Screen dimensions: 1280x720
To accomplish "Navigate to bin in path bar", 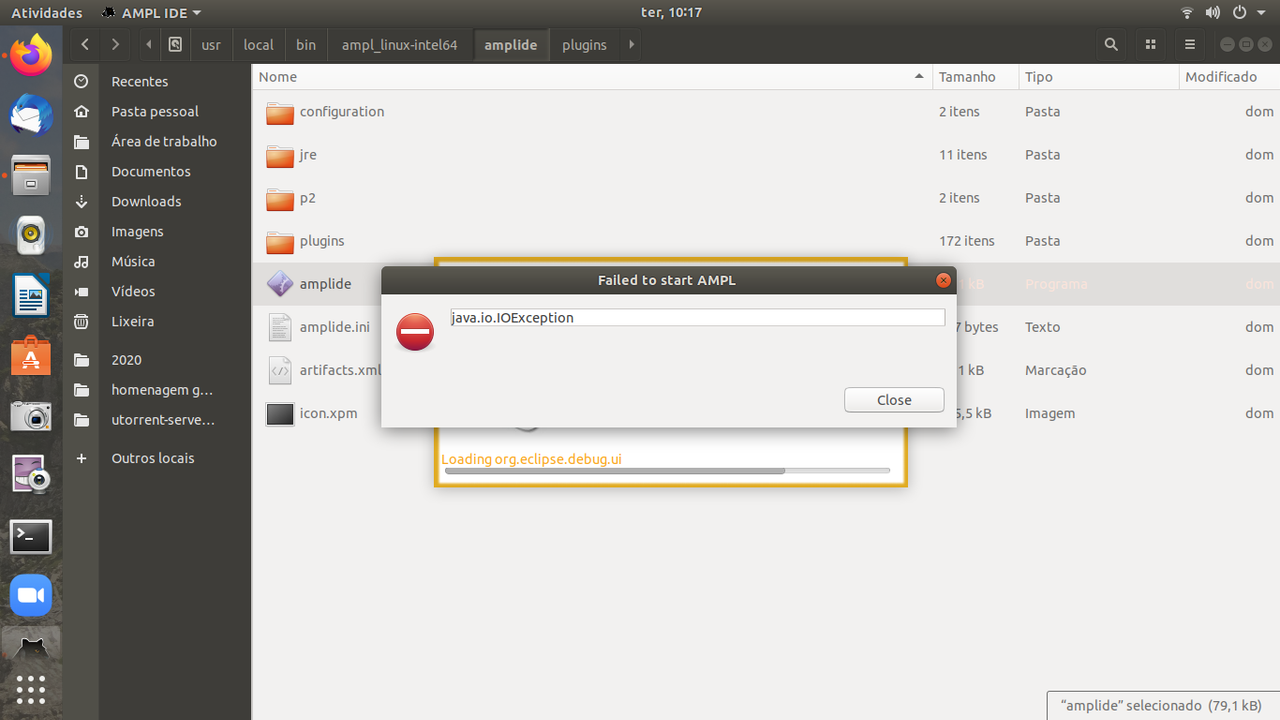I will click(x=306, y=45).
